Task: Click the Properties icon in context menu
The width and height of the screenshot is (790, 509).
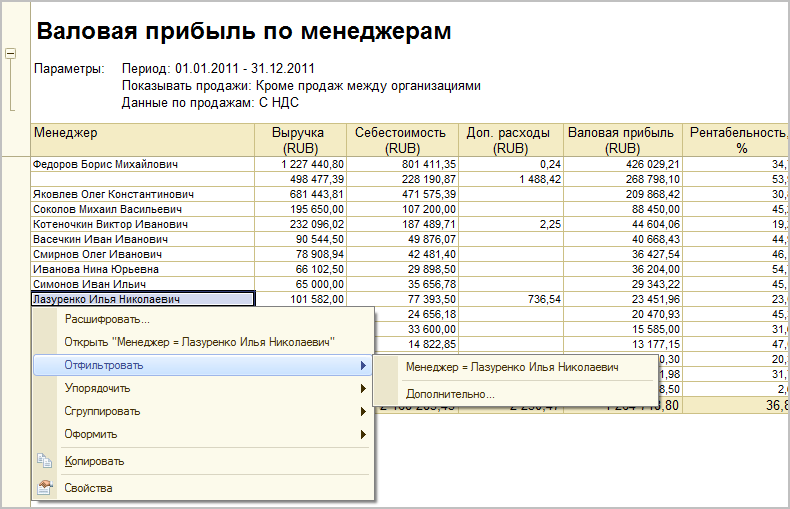Action: [44, 487]
